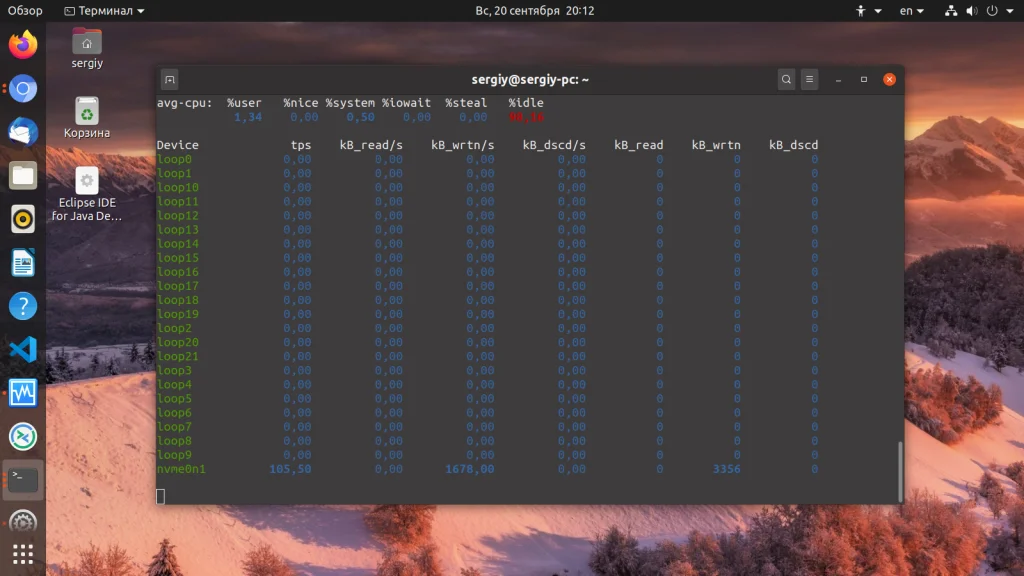Select the loop15 device name
Viewport: 1024px width, 576px height.
(178, 257)
